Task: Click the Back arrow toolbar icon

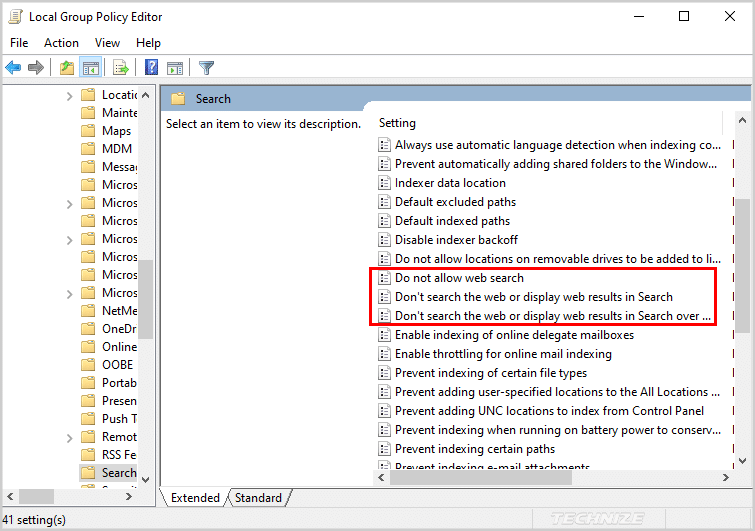Action: click(x=13, y=68)
